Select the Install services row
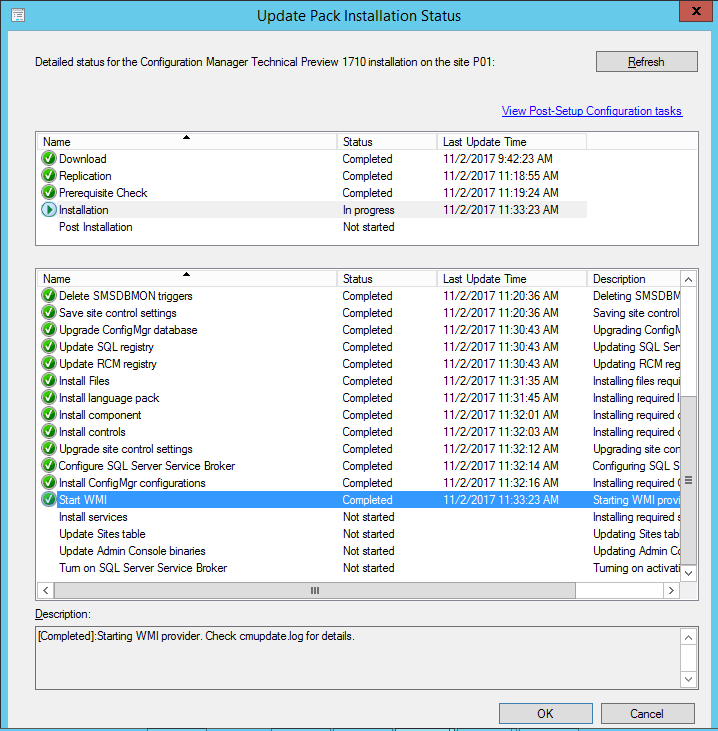The width and height of the screenshot is (718, 731). tap(359, 517)
